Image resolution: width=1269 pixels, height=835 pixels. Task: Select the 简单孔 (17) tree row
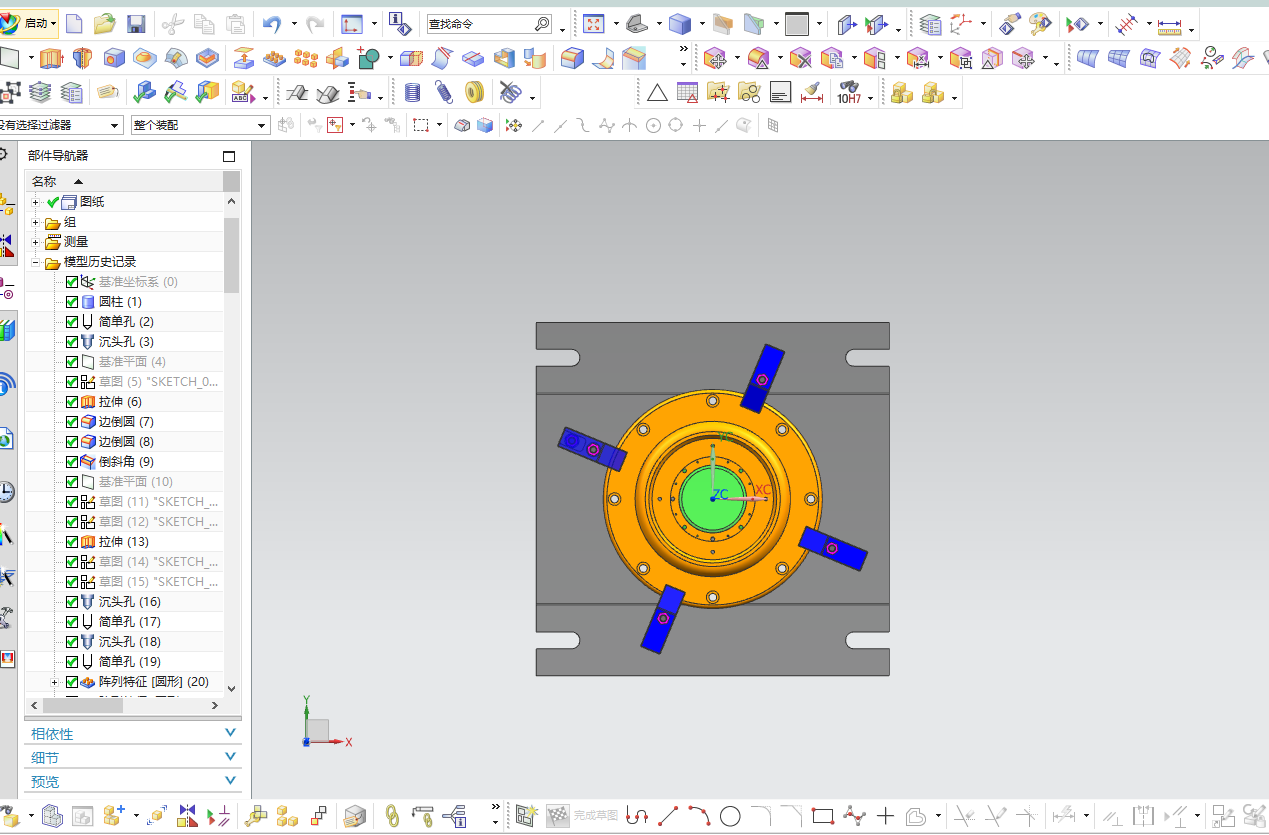tap(124, 622)
